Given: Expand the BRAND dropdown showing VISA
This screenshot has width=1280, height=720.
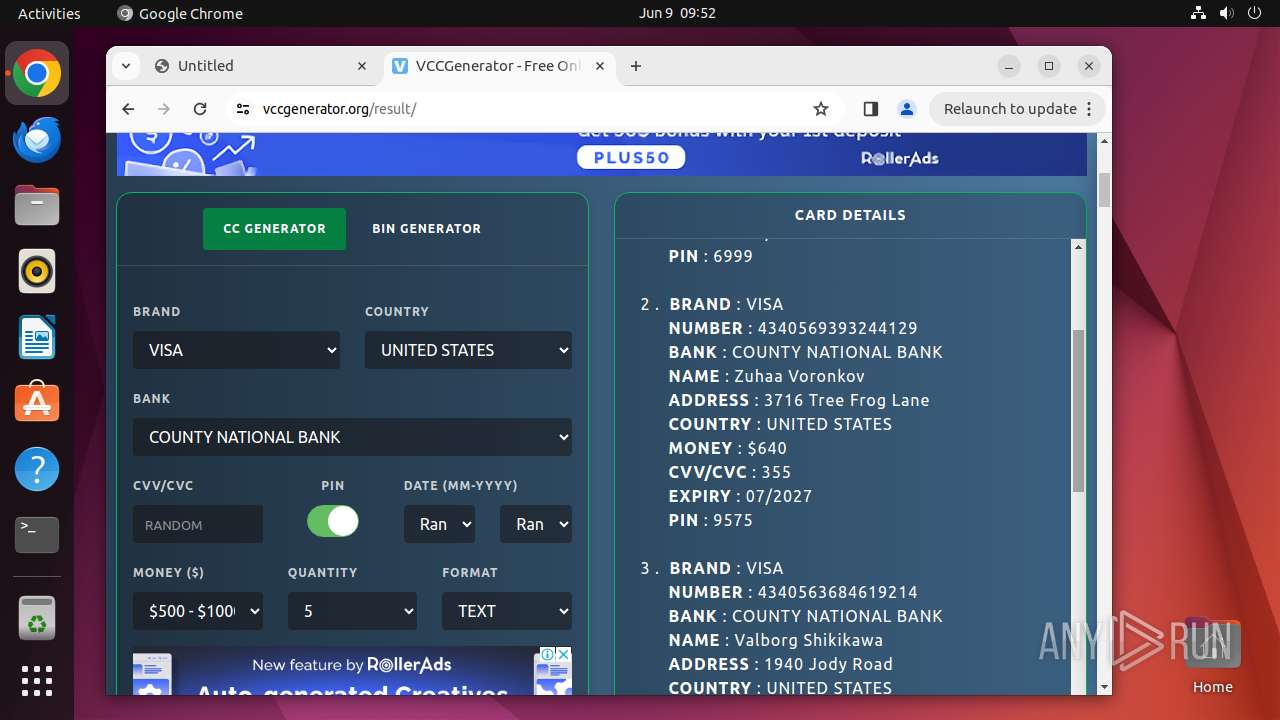Looking at the screenshot, I should point(236,350).
